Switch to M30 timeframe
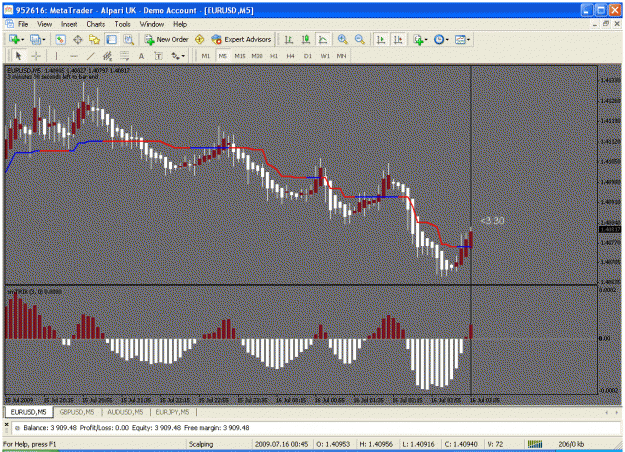 coord(257,56)
